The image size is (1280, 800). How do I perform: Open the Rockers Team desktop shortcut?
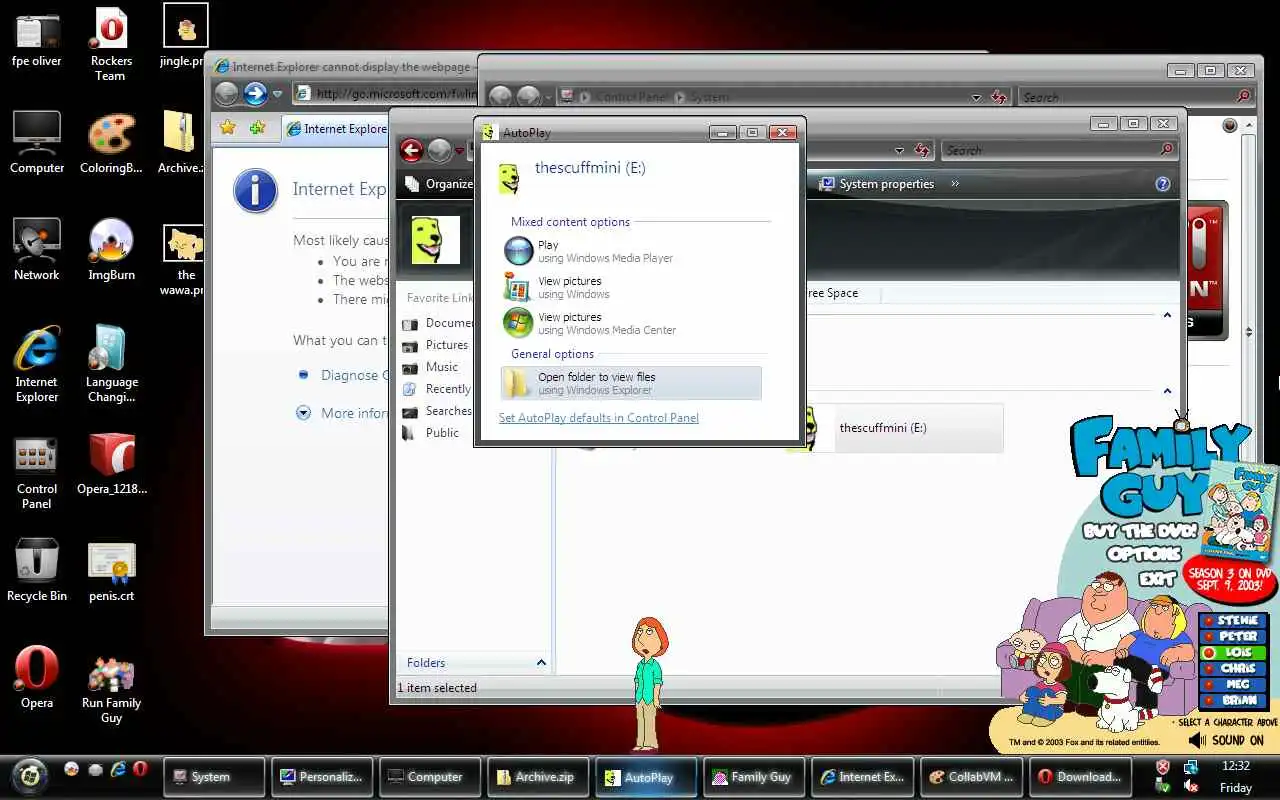[111, 45]
